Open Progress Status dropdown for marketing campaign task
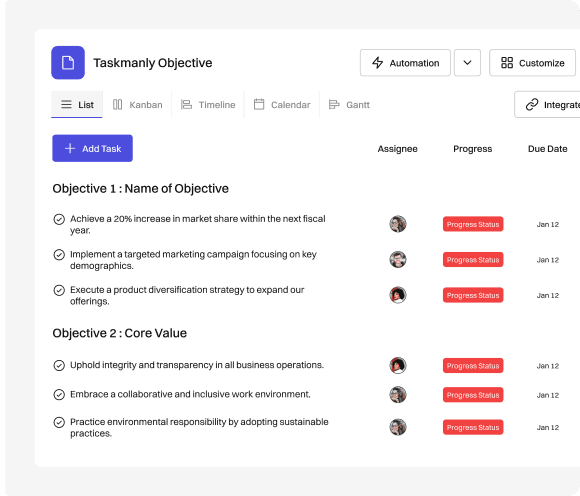Screen dimensions: 580x496 pyautogui.click(x=473, y=260)
